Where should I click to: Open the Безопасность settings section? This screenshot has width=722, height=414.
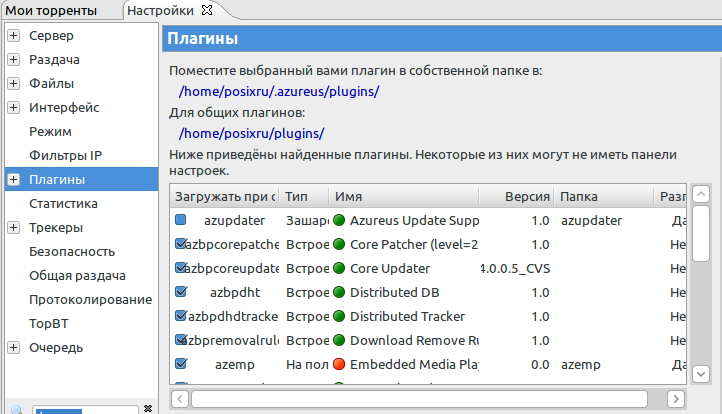(72, 251)
